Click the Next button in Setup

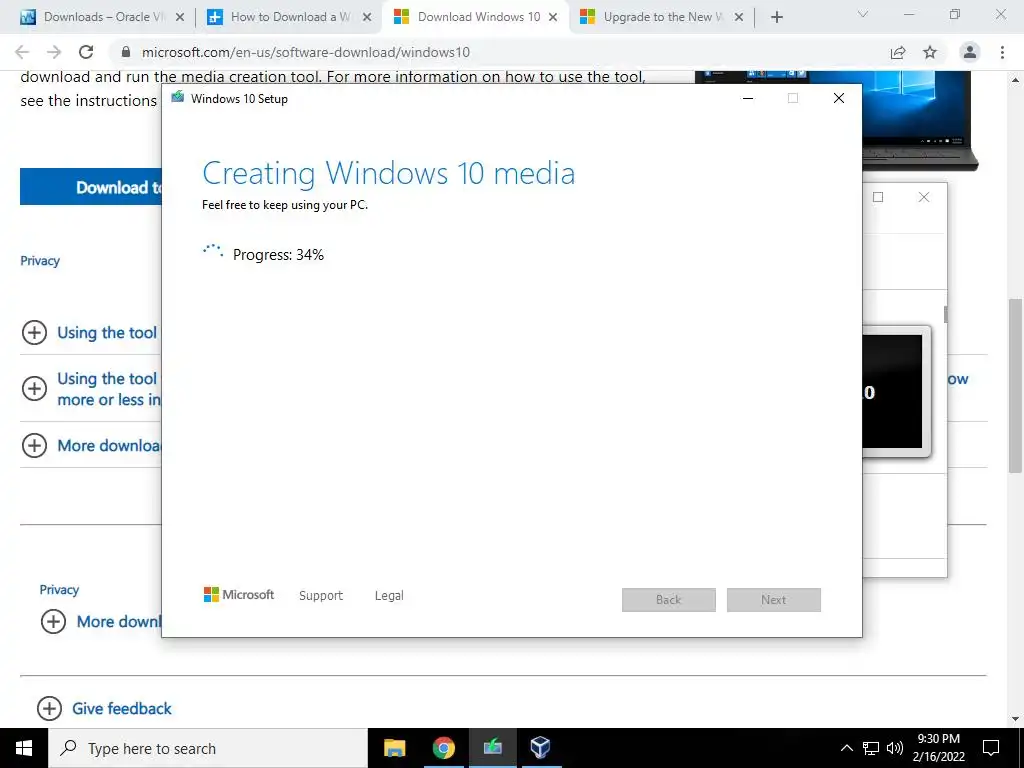pos(774,600)
